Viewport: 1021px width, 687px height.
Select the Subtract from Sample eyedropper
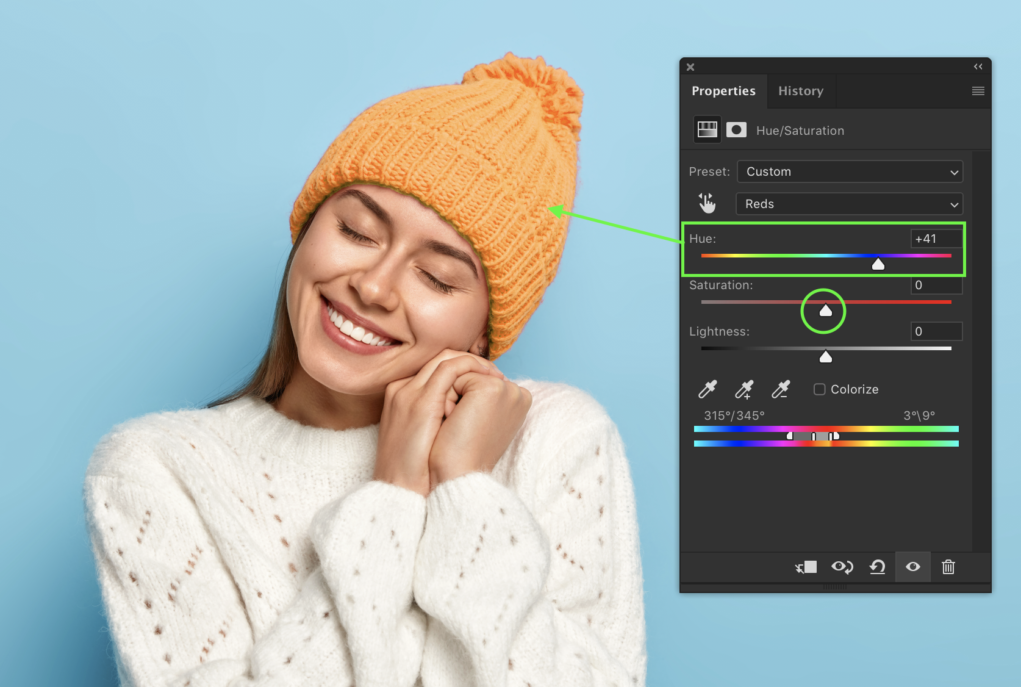click(x=781, y=389)
